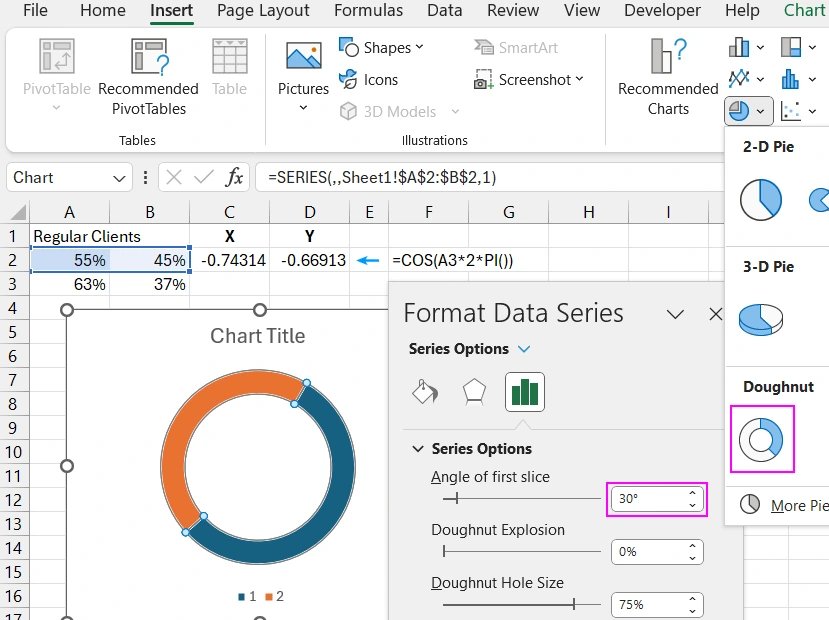Open the Fill & Line paint bucket tab
829x620 pixels.
pos(425,392)
